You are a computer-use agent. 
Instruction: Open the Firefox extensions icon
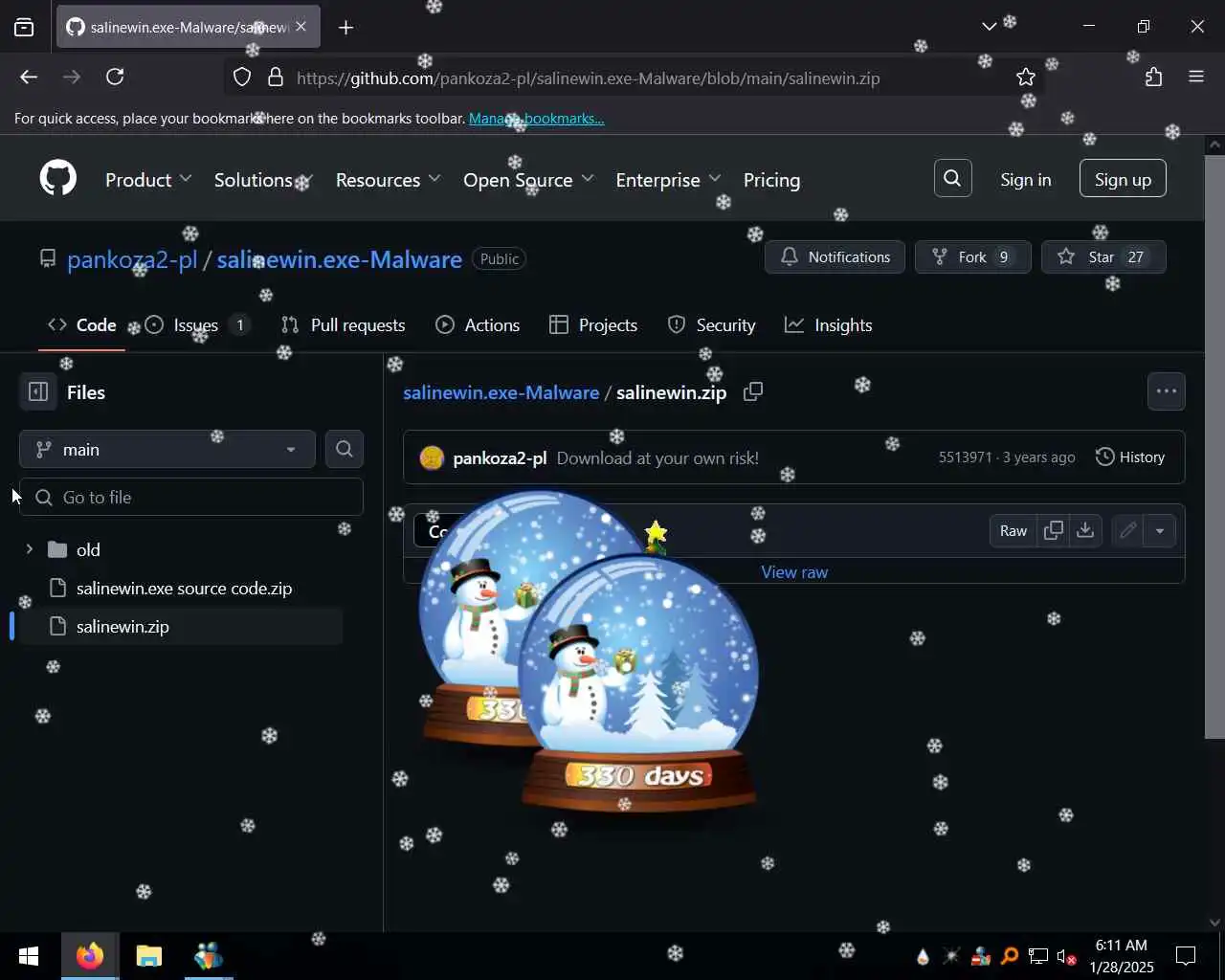pos(1153,78)
